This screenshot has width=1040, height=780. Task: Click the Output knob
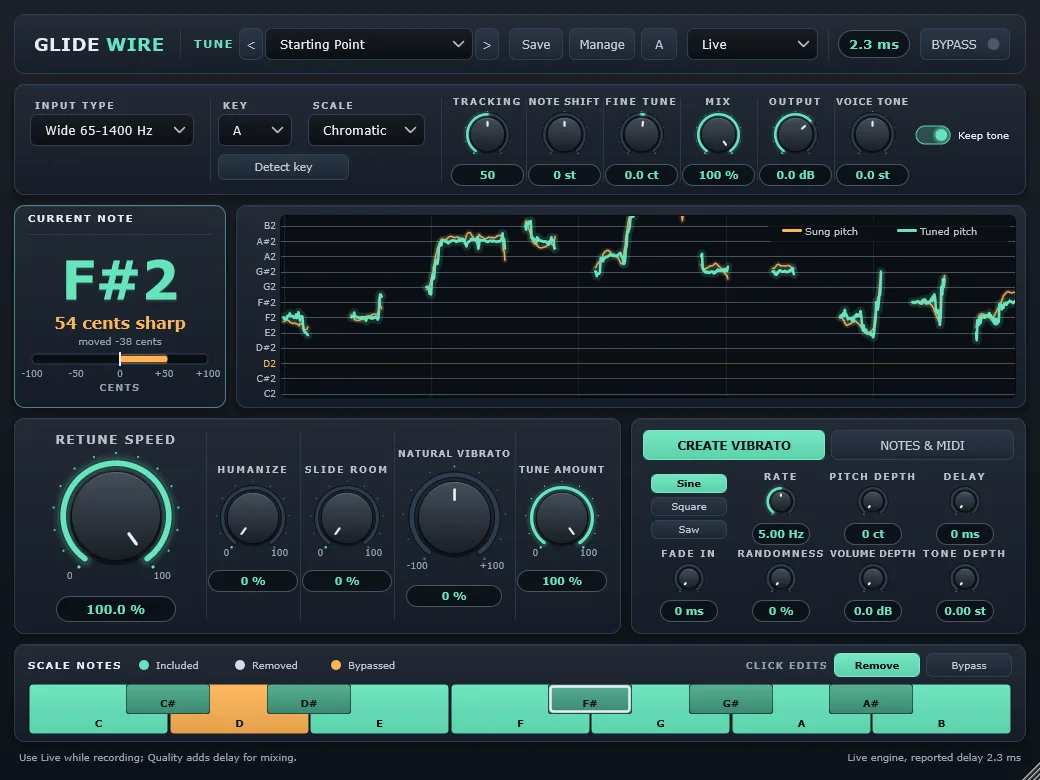point(795,135)
